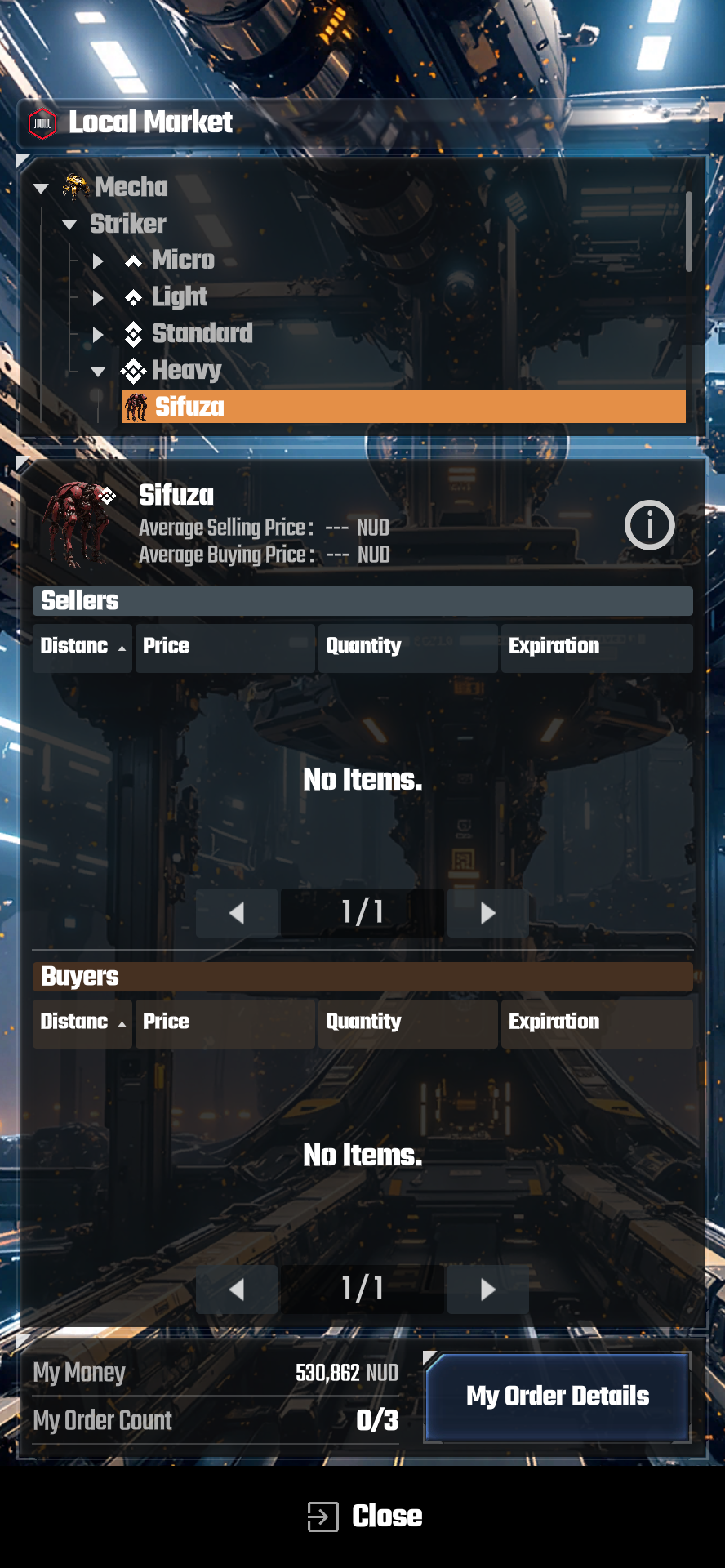Expand the Micro category arrow
Viewport: 725px width, 1568px height.
point(98,261)
